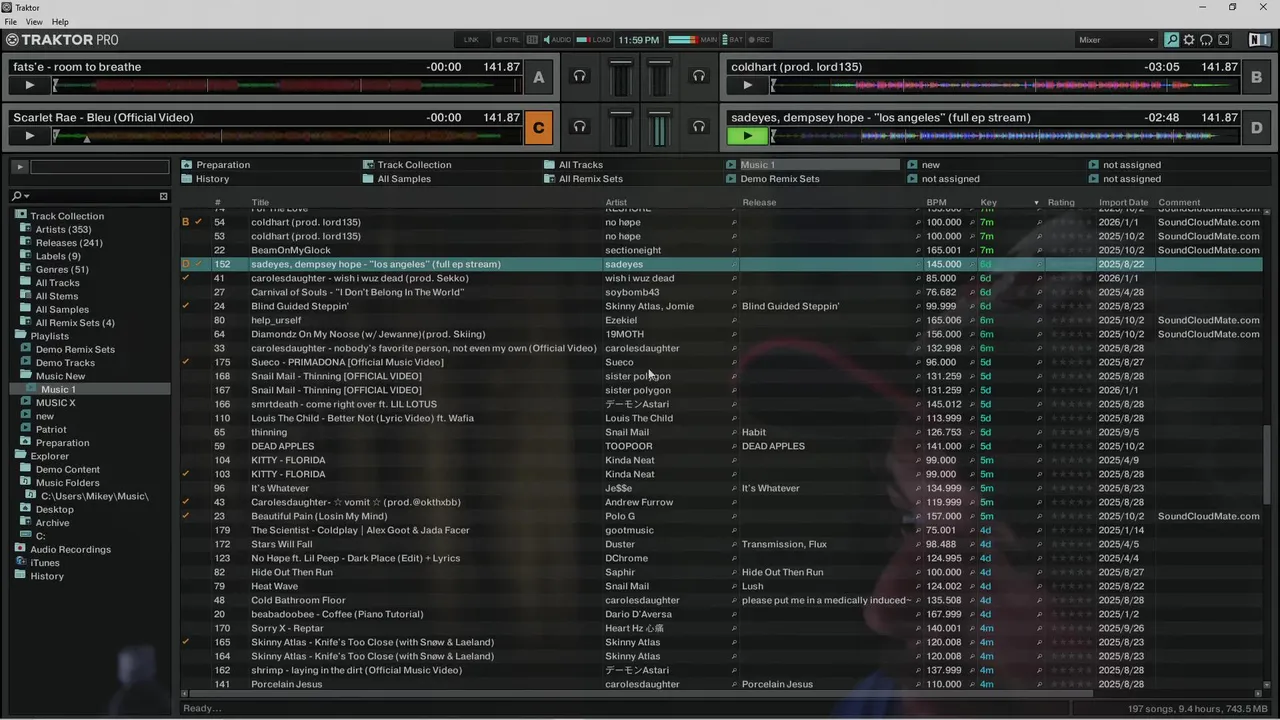Click the headphones cruise icon in header

(1207, 40)
